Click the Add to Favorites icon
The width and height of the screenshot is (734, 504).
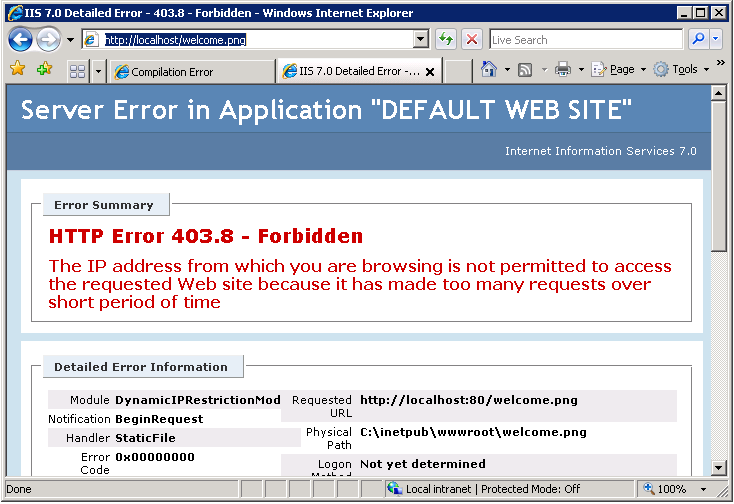(44, 70)
